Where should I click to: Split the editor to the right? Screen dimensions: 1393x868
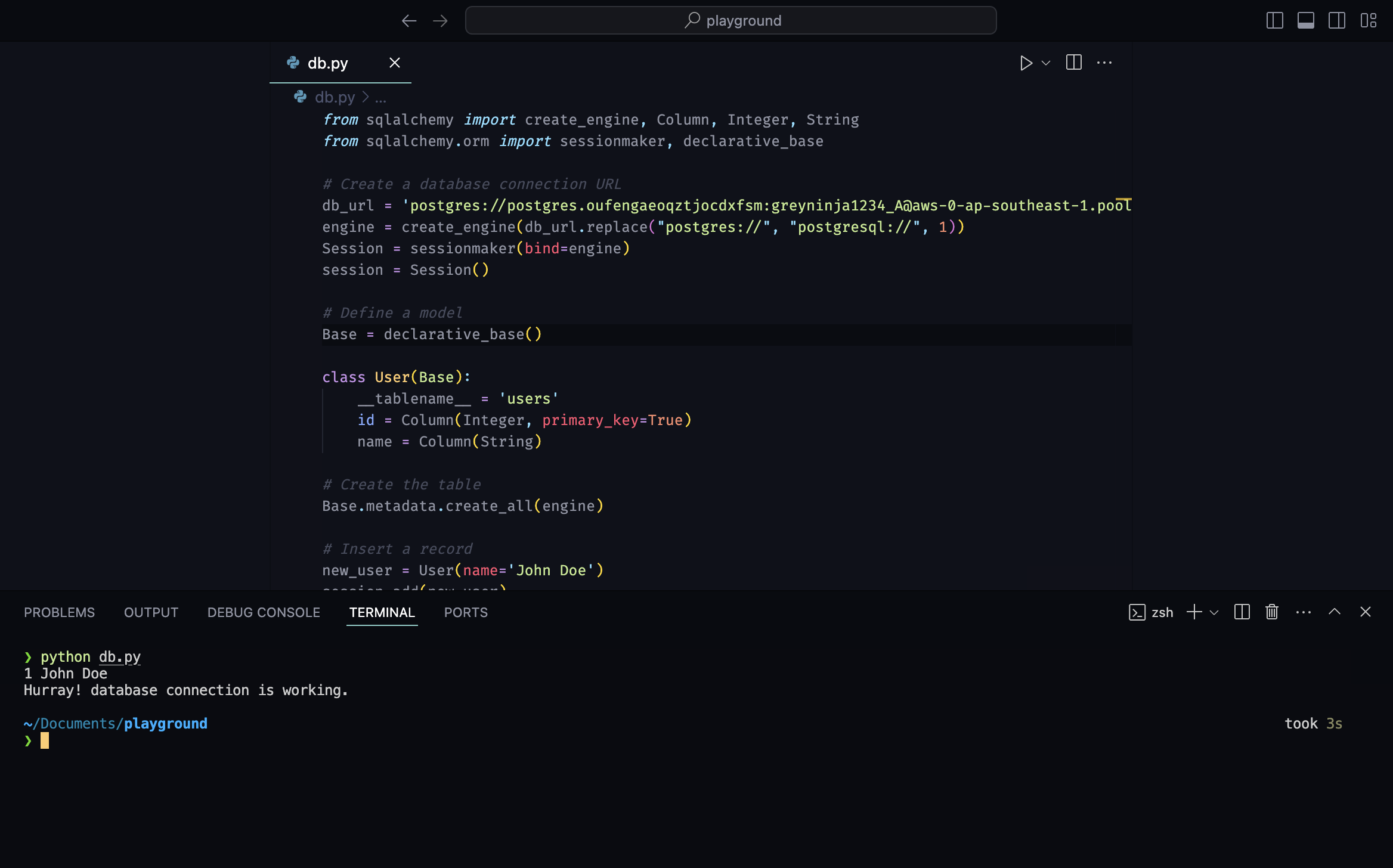[x=1073, y=63]
